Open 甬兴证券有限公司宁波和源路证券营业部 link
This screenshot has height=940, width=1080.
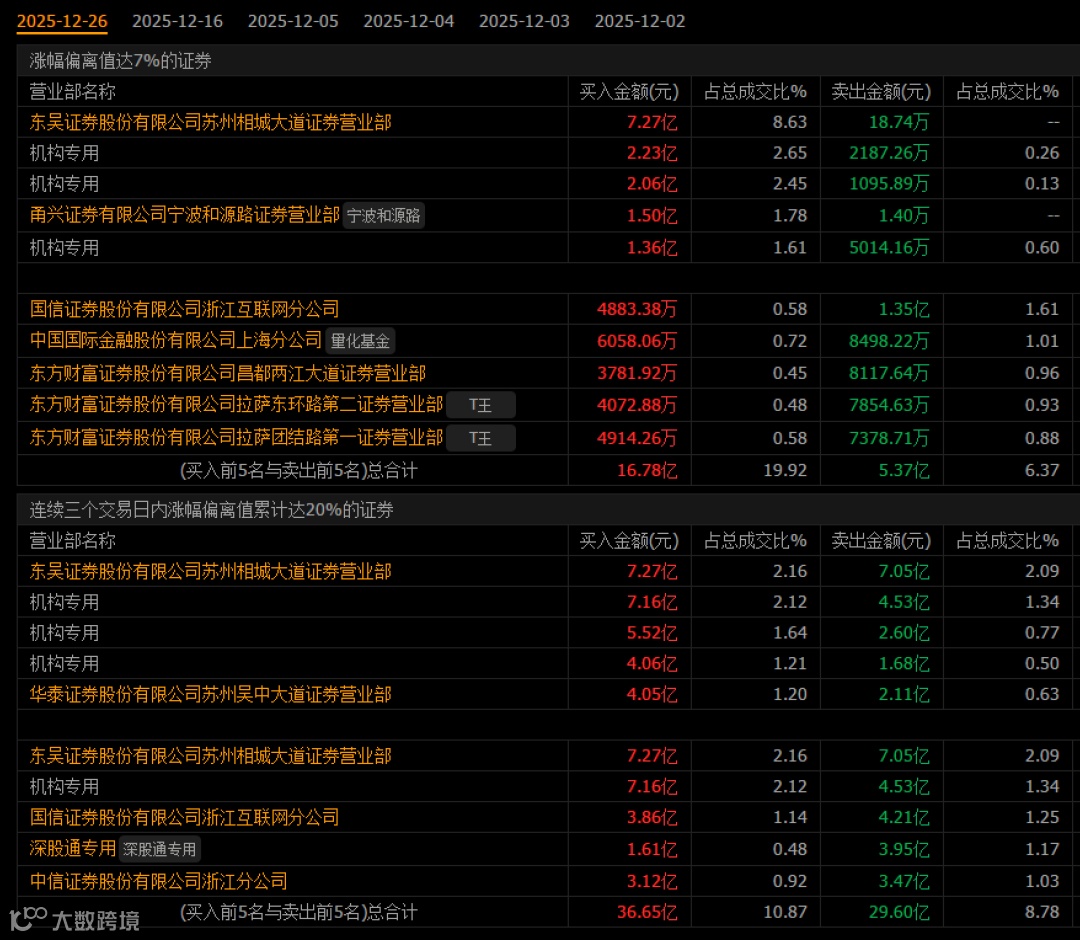click(x=185, y=216)
